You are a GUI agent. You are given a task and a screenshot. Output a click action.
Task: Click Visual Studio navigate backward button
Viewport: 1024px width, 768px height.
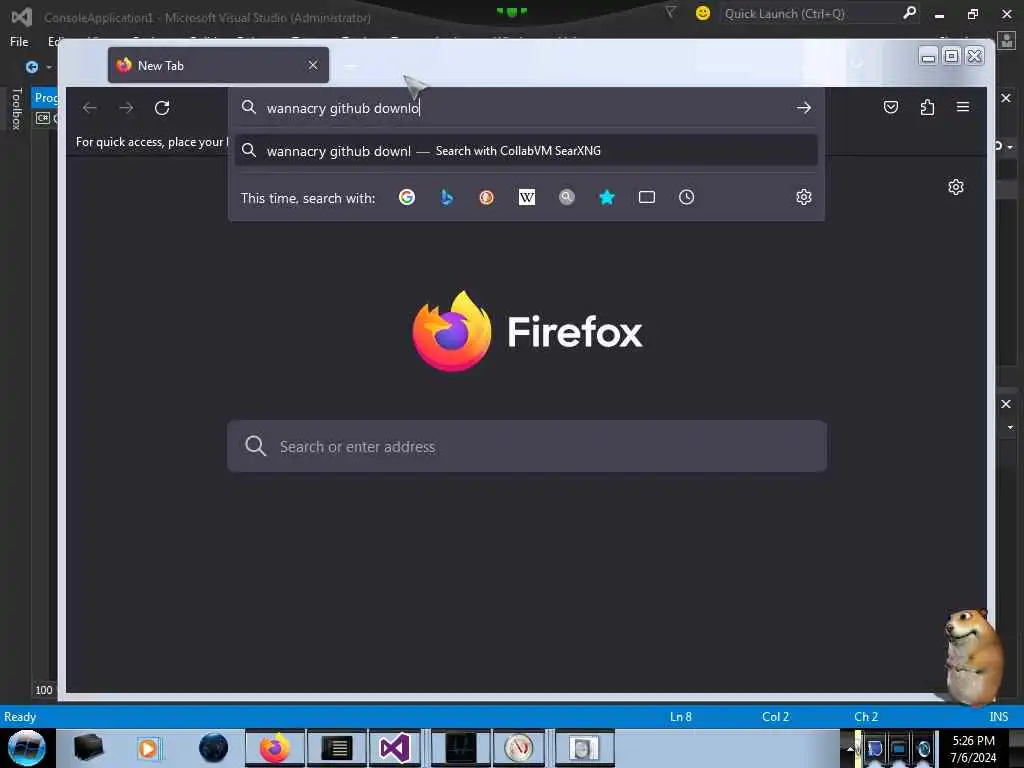pyautogui.click(x=31, y=67)
